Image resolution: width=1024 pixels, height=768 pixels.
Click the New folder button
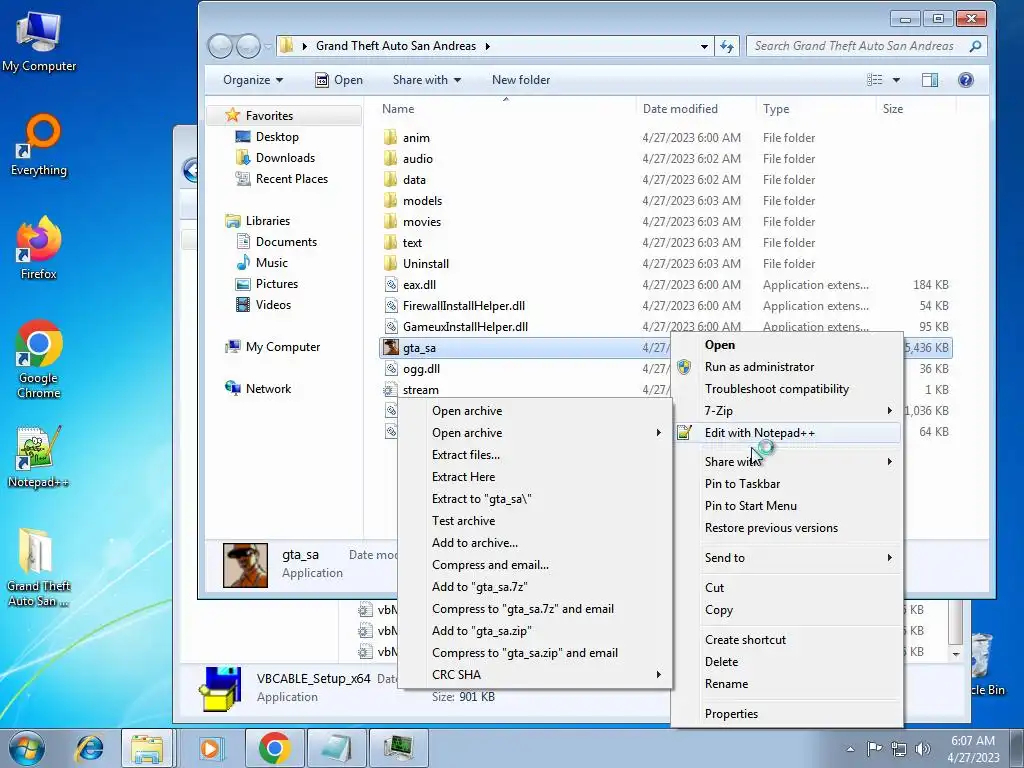coord(520,80)
